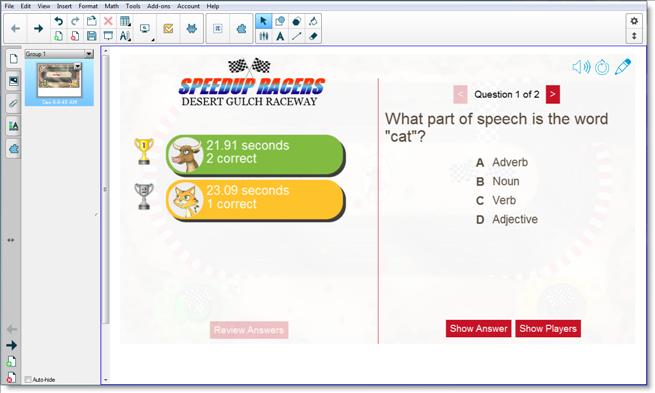Restart activity with circular arrow icon

(x=602, y=67)
